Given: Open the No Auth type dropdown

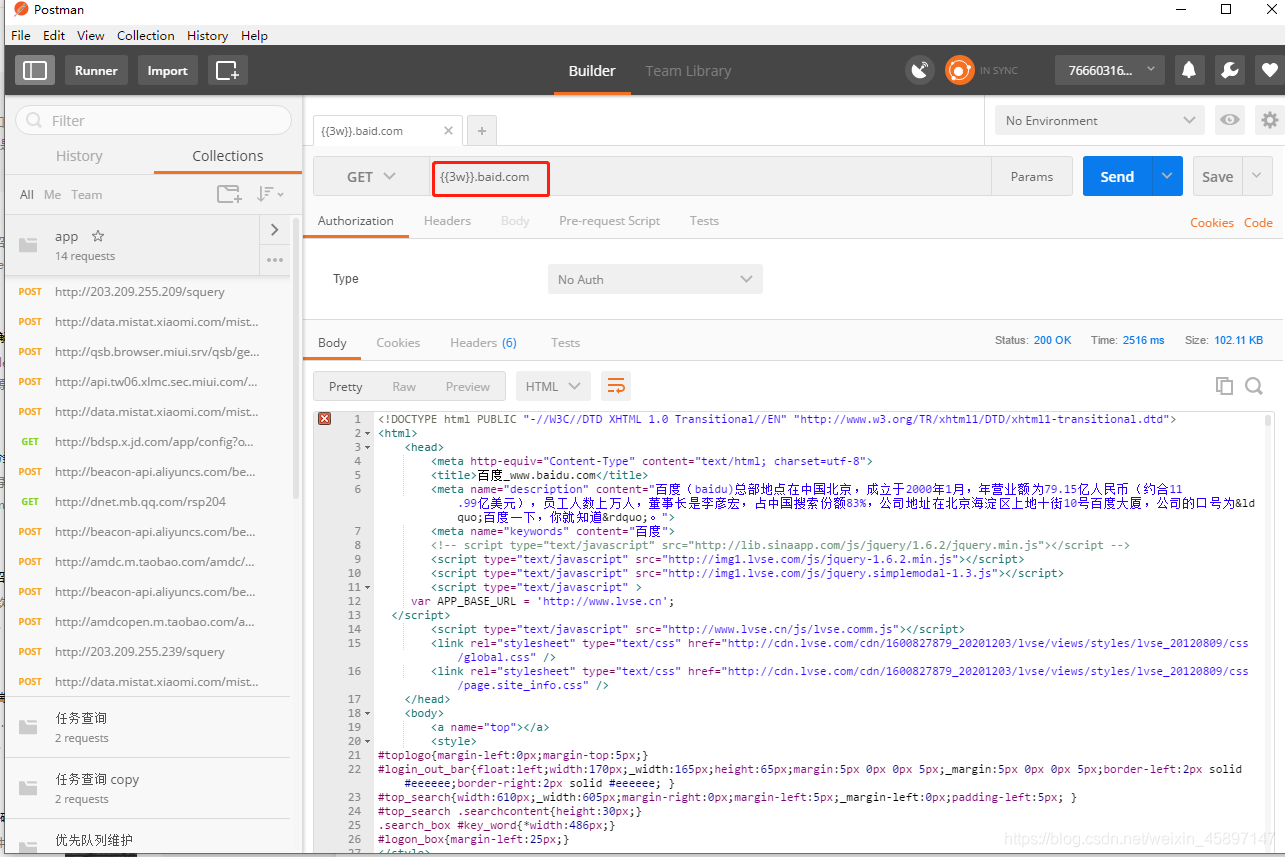Looking at the screenshot, I should coord(655,279).
